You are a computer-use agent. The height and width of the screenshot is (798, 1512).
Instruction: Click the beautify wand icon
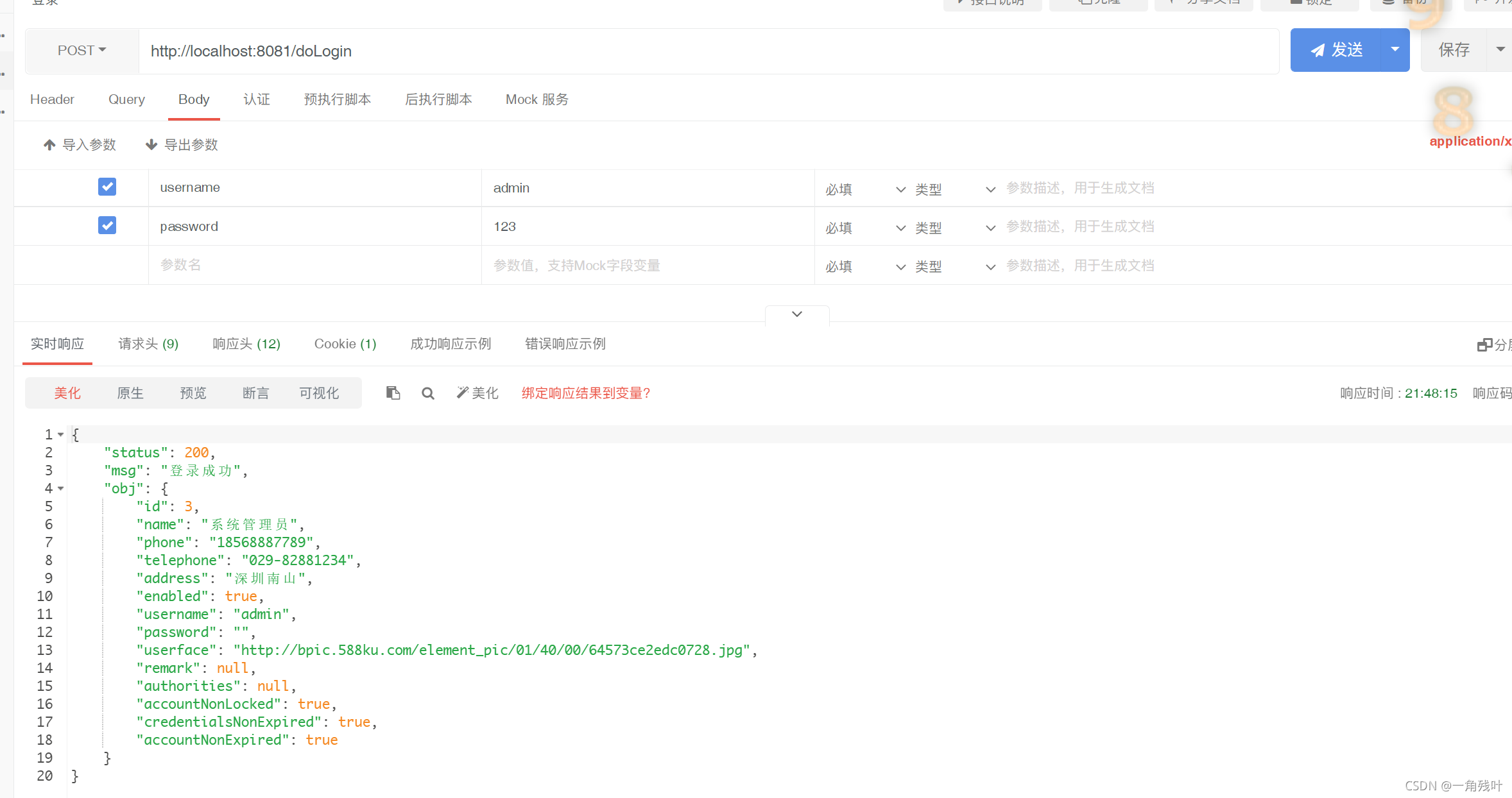(x=463, y=393)
